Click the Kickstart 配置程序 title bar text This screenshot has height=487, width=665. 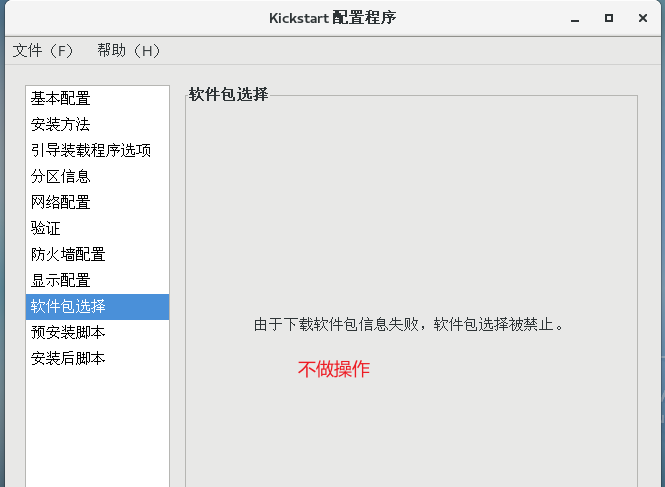coord(332,18)
